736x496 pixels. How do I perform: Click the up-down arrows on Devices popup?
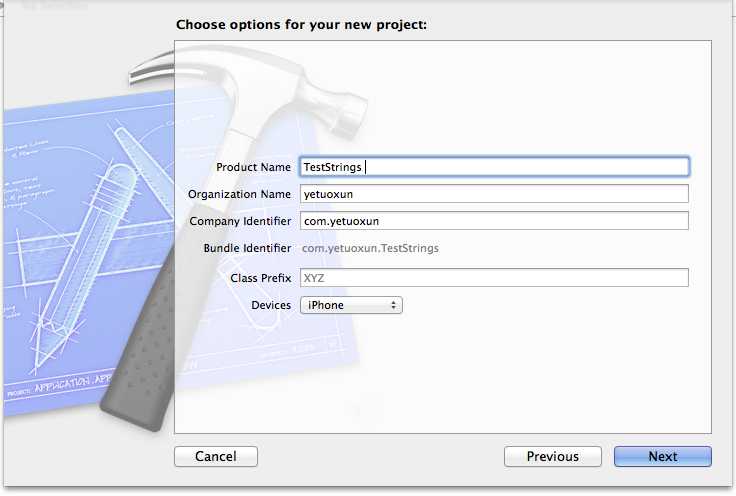[x=393, y=305]
